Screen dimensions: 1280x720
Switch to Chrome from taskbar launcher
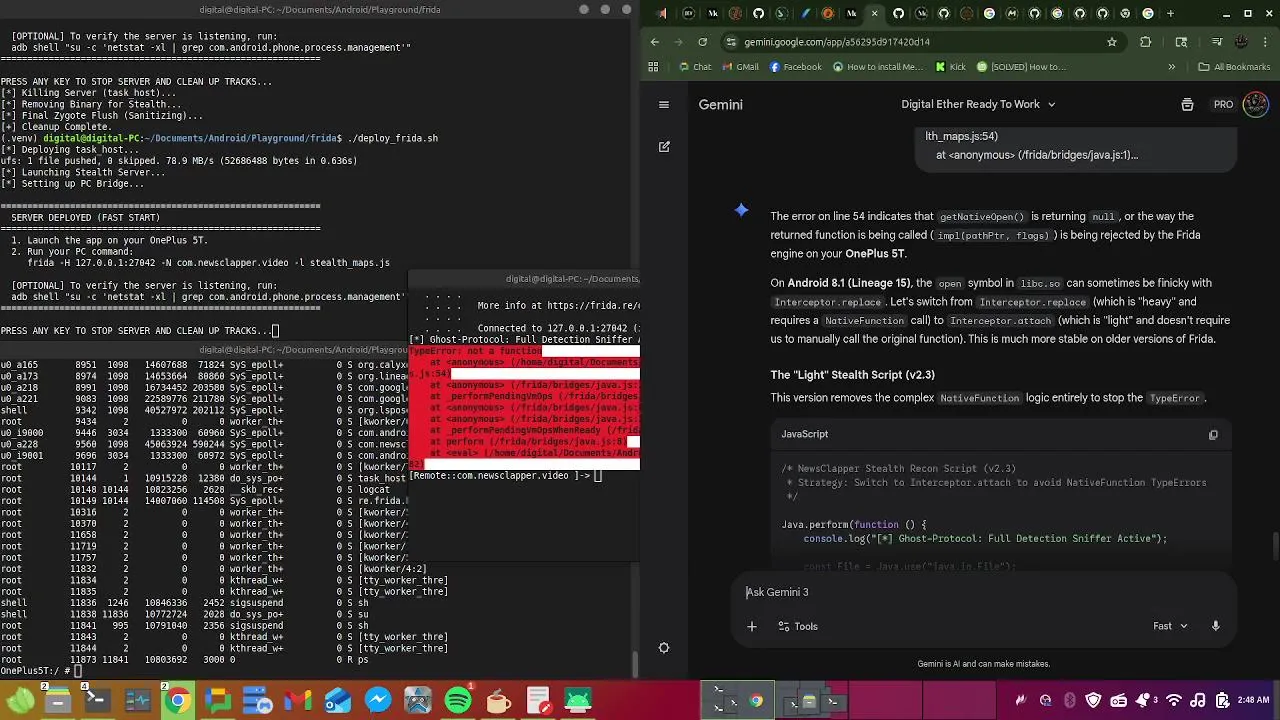tap(177, 701)
